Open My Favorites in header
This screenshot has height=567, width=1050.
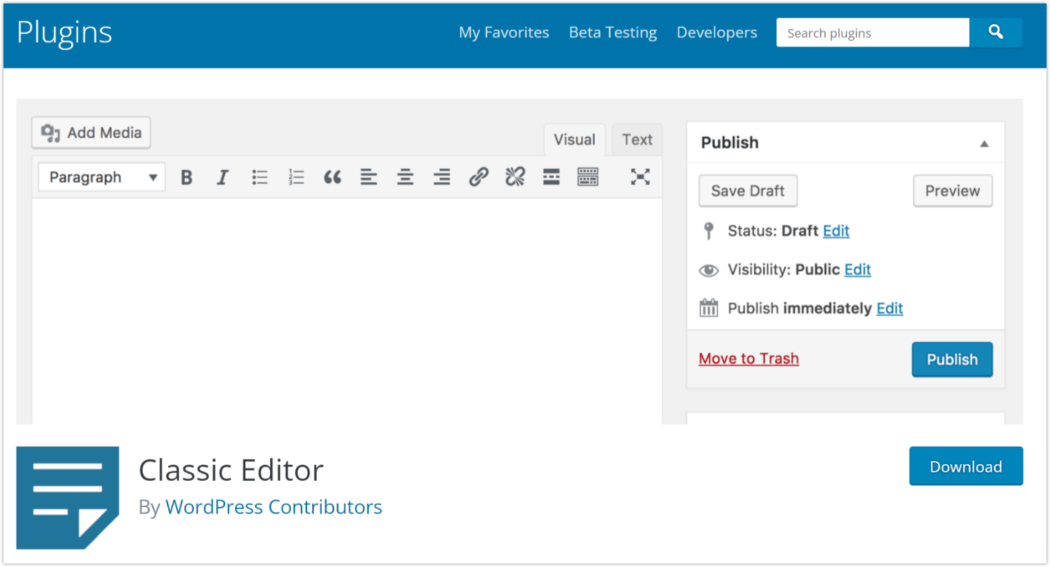click(x=504, y=32)
